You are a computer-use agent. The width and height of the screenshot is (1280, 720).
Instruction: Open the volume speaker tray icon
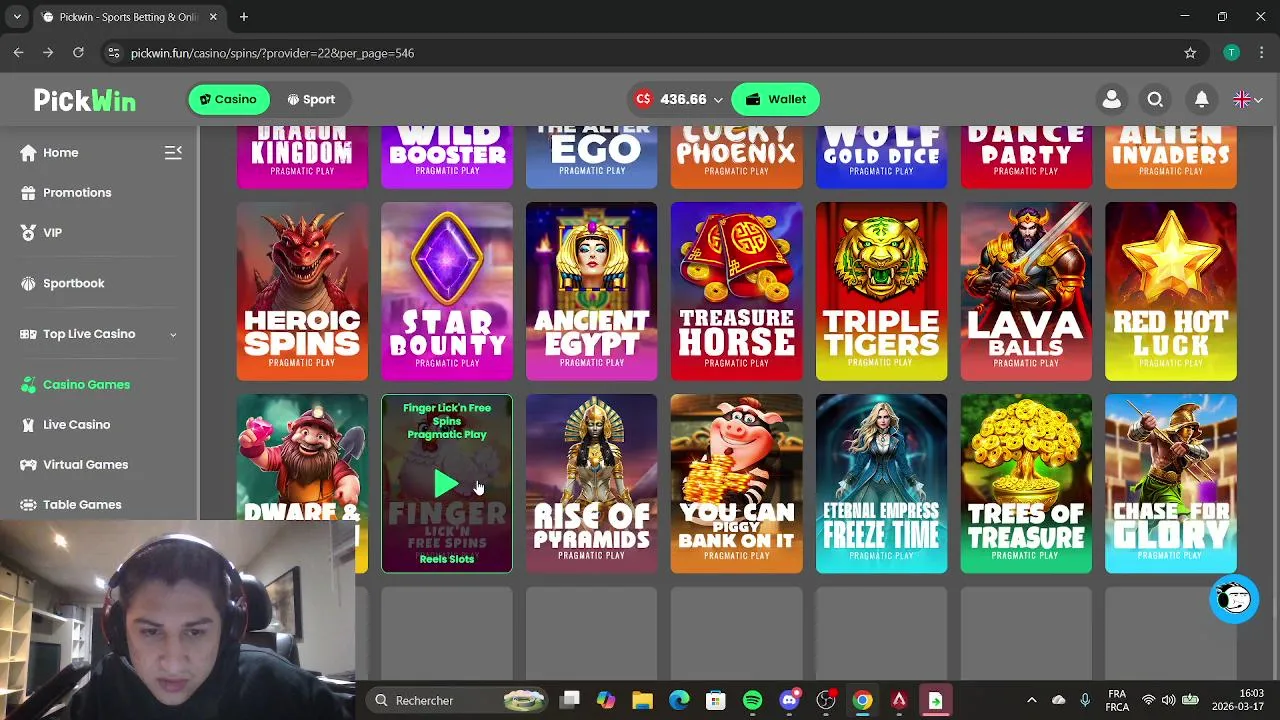click(1168, 700)
